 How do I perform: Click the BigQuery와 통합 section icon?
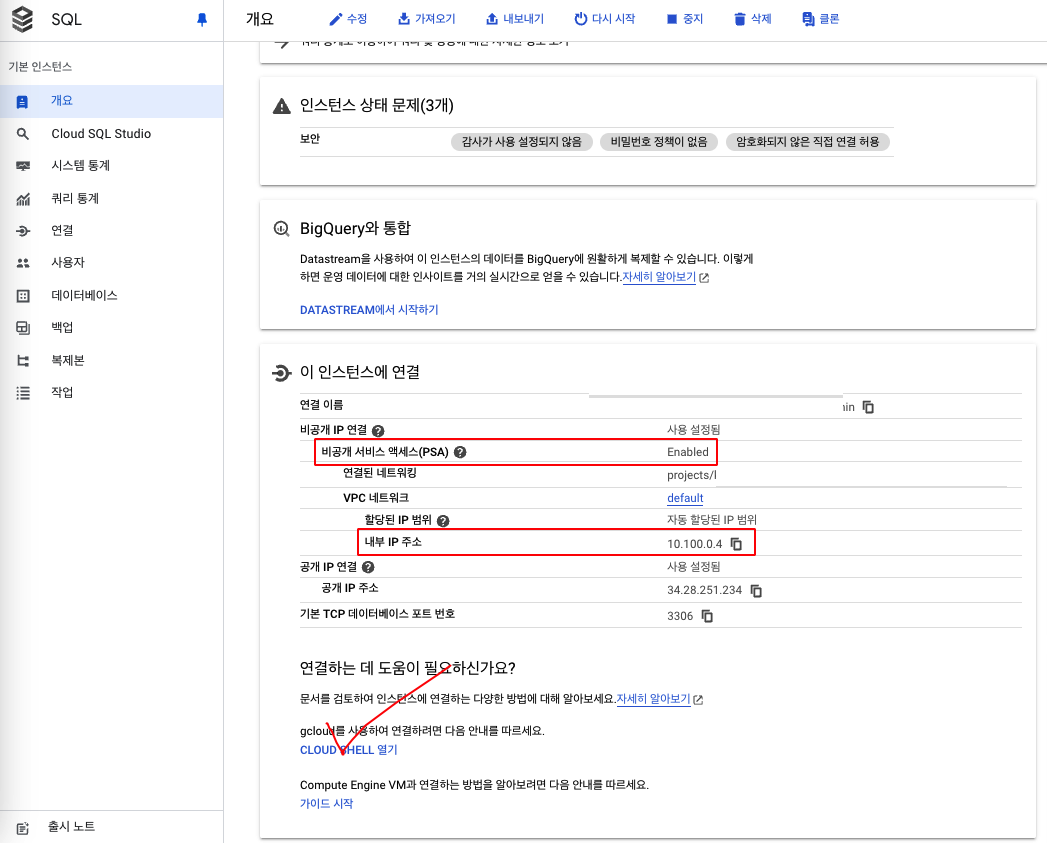click(282, 228)
